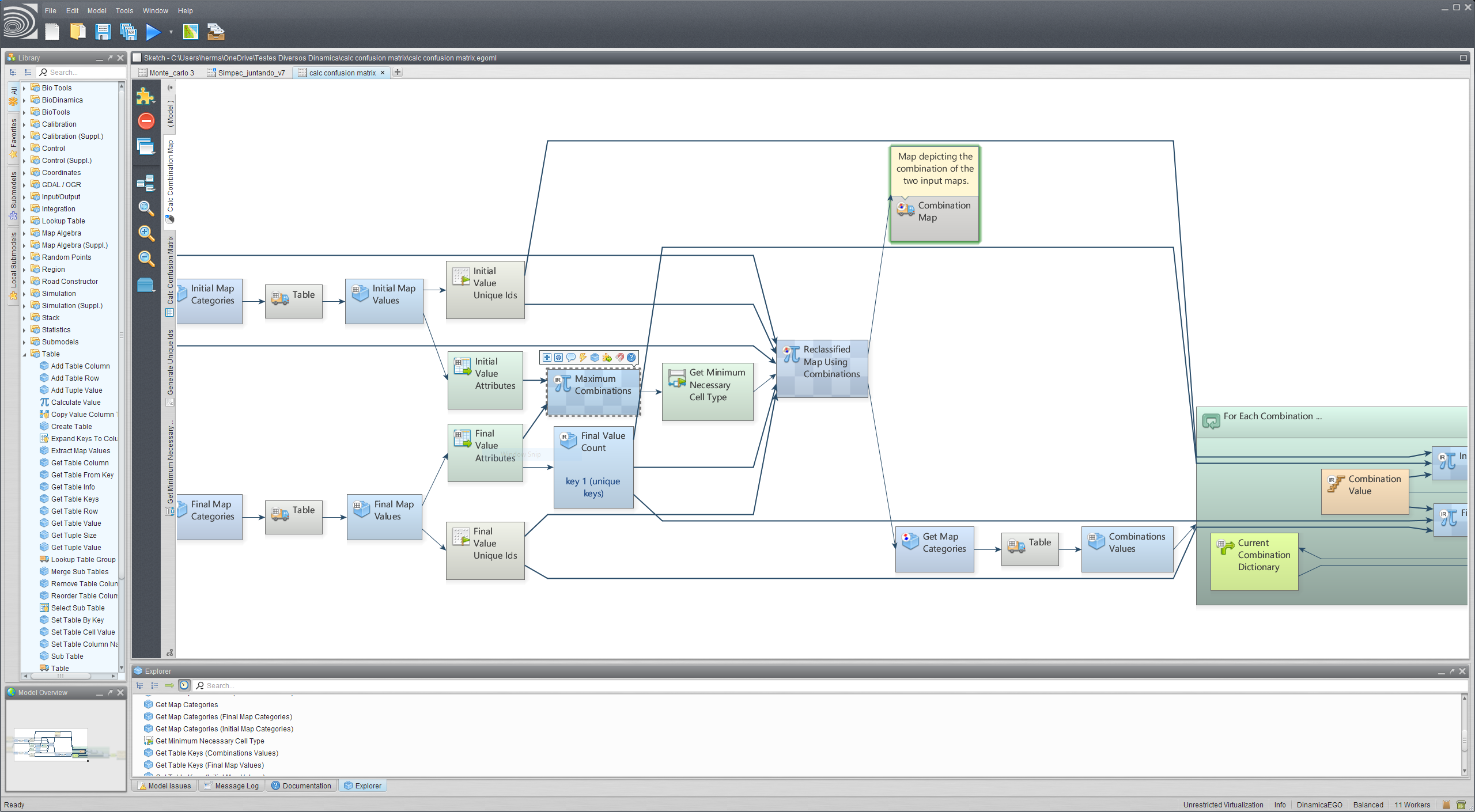This screenshot has width=1475, height=812.
Task: Toggle the clock button in Explorer toolbar
Action: point(184,685)
